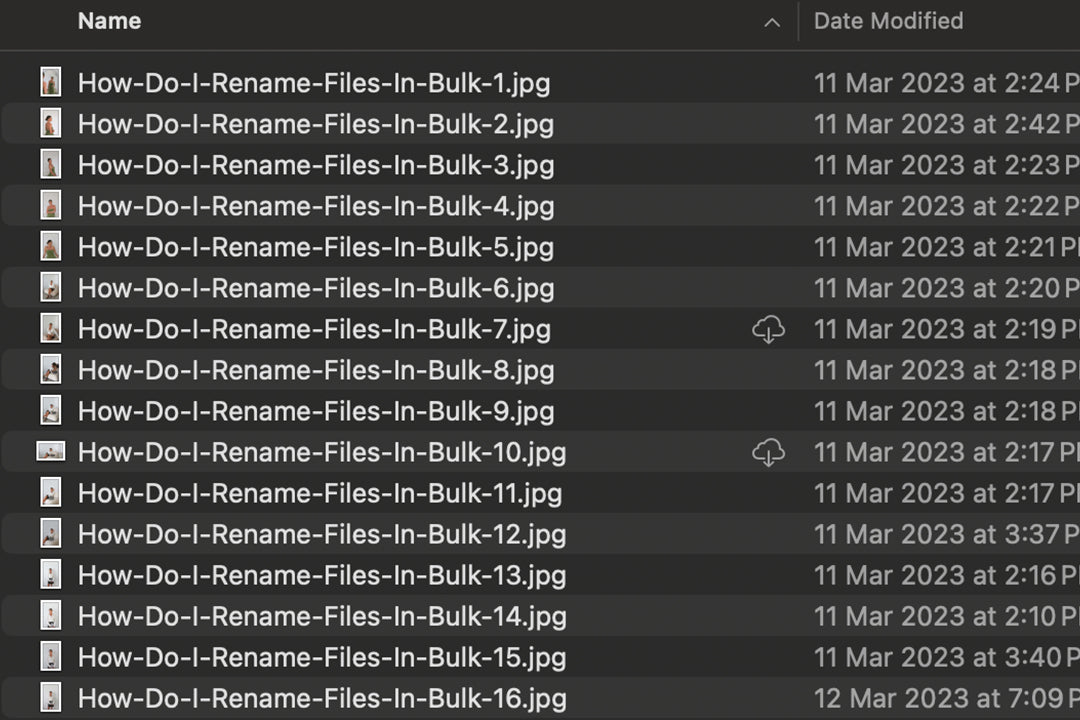Download Bulk-10.jpg using its iCloud download icon
Screen dimensions: 1080x720
tap(768, 452)
